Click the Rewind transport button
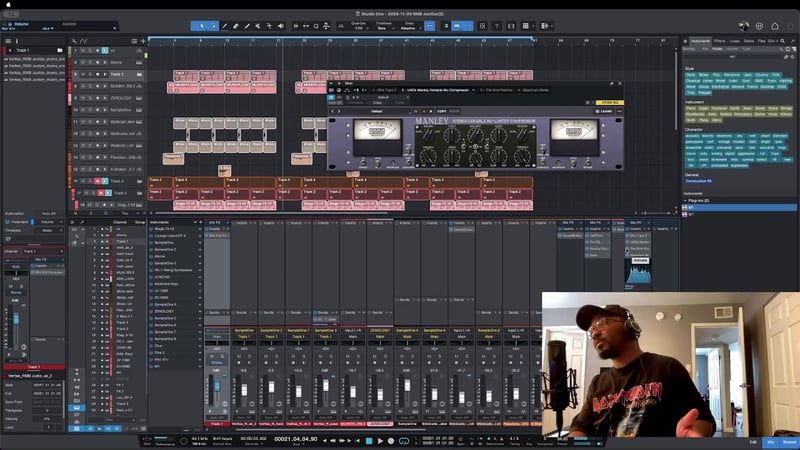 pyautogui.click(x=333, y=440)
